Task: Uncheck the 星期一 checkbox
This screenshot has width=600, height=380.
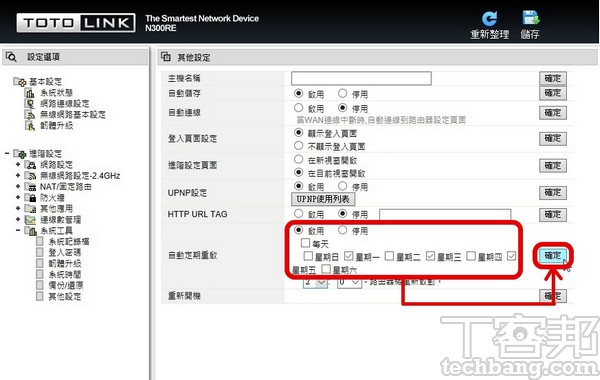Action: [x=348, y=256]
